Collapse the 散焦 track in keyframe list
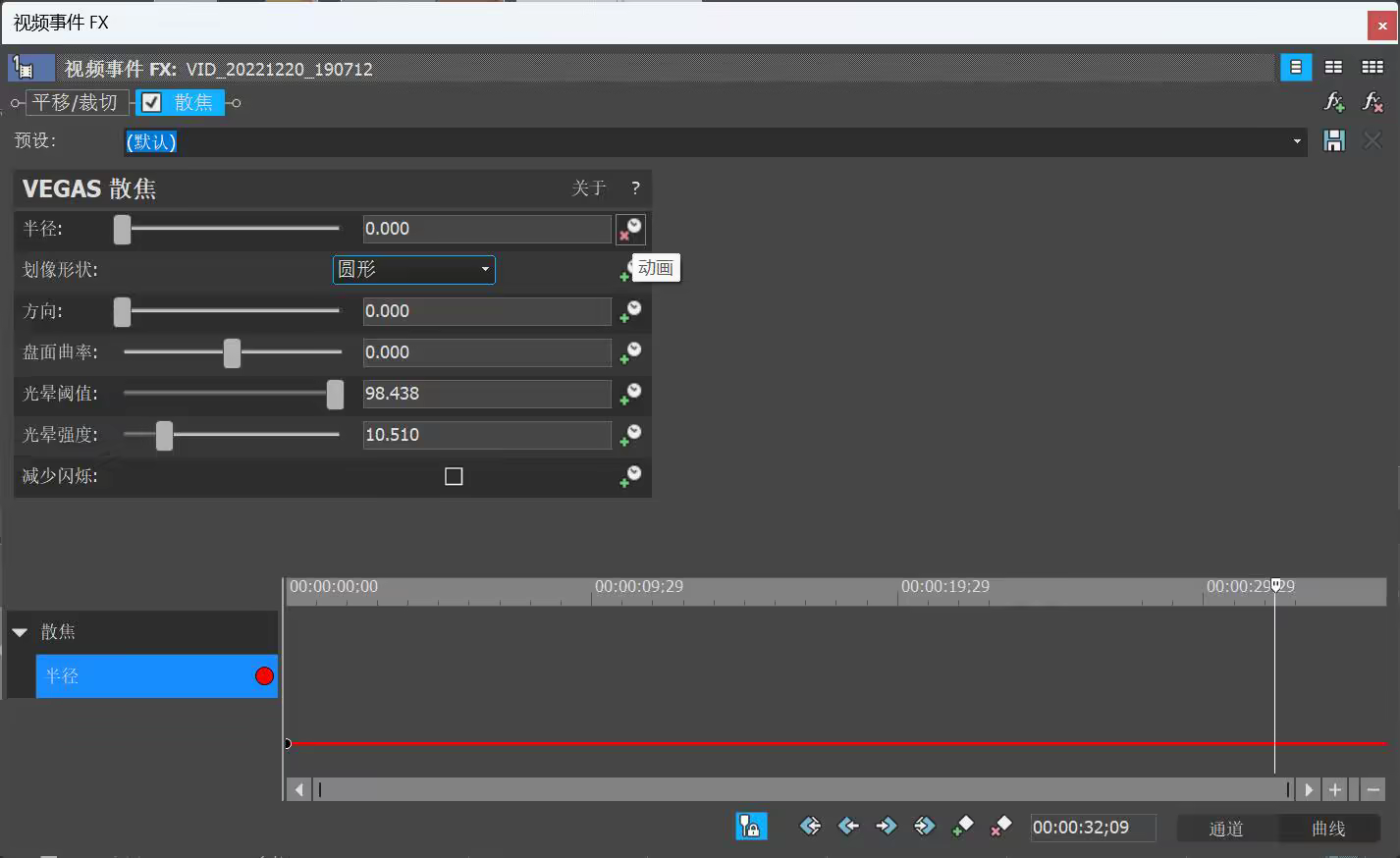Screen dimensions: 1400x858 20,632
